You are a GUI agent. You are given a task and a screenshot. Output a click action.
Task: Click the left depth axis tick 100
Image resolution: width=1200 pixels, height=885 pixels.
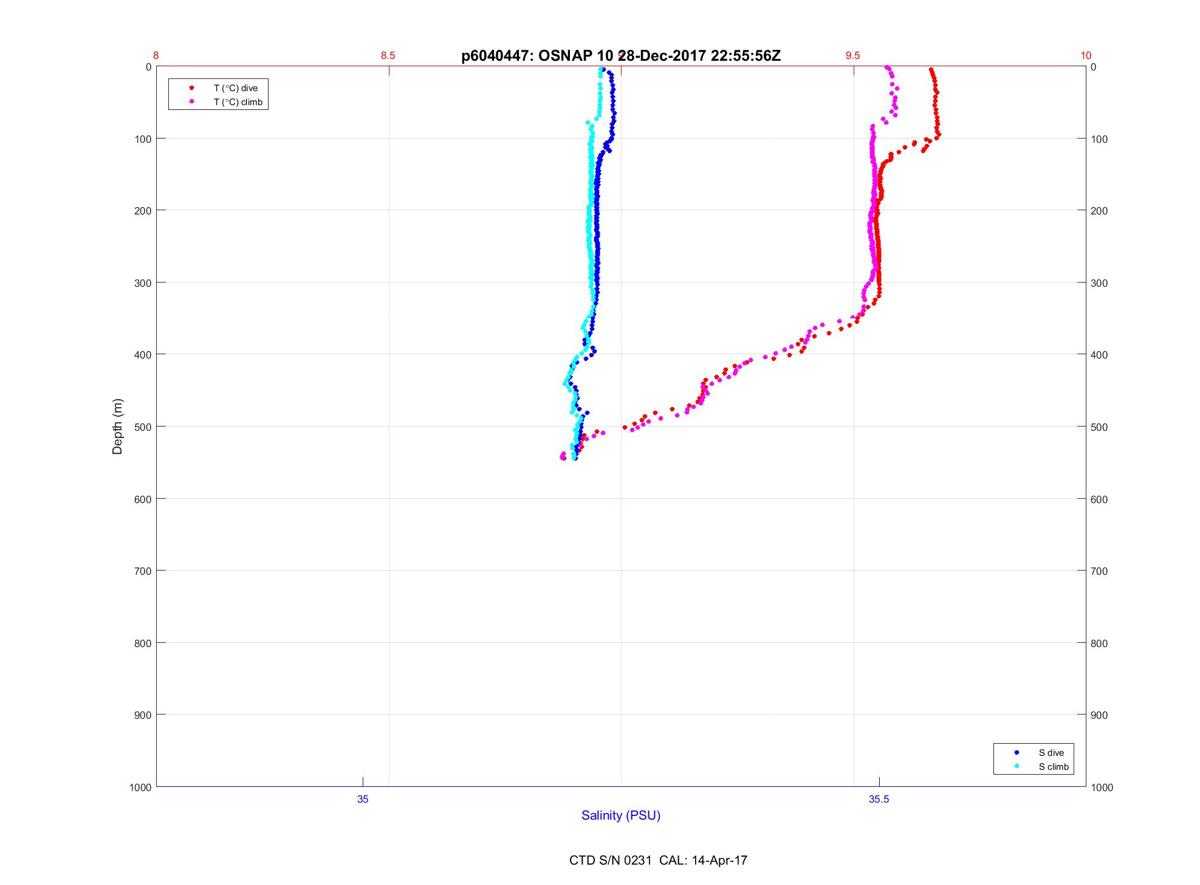143,139
